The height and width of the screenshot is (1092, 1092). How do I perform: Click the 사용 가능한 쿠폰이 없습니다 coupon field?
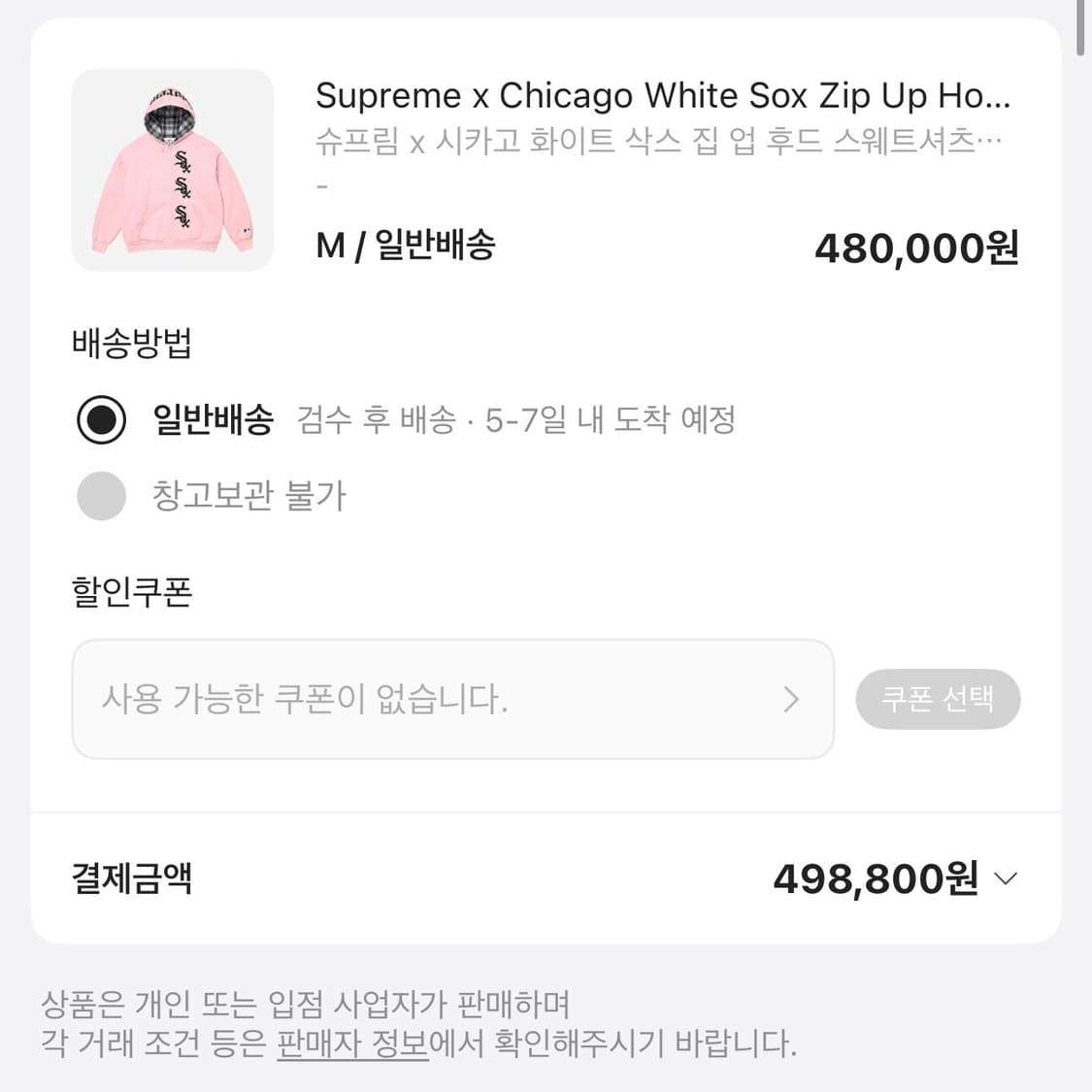pos(427,699)
